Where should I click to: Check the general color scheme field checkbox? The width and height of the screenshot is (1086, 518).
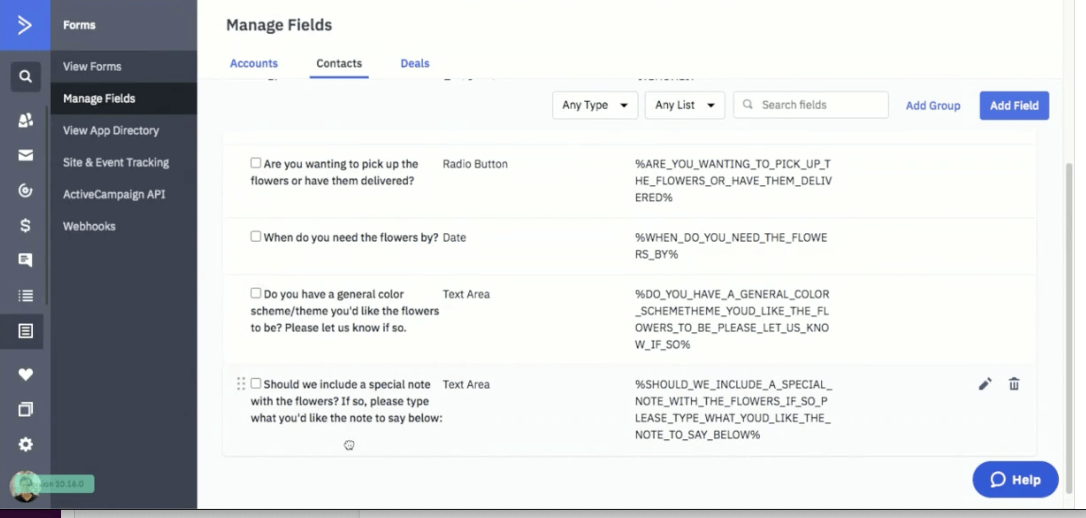coord(256,294)
